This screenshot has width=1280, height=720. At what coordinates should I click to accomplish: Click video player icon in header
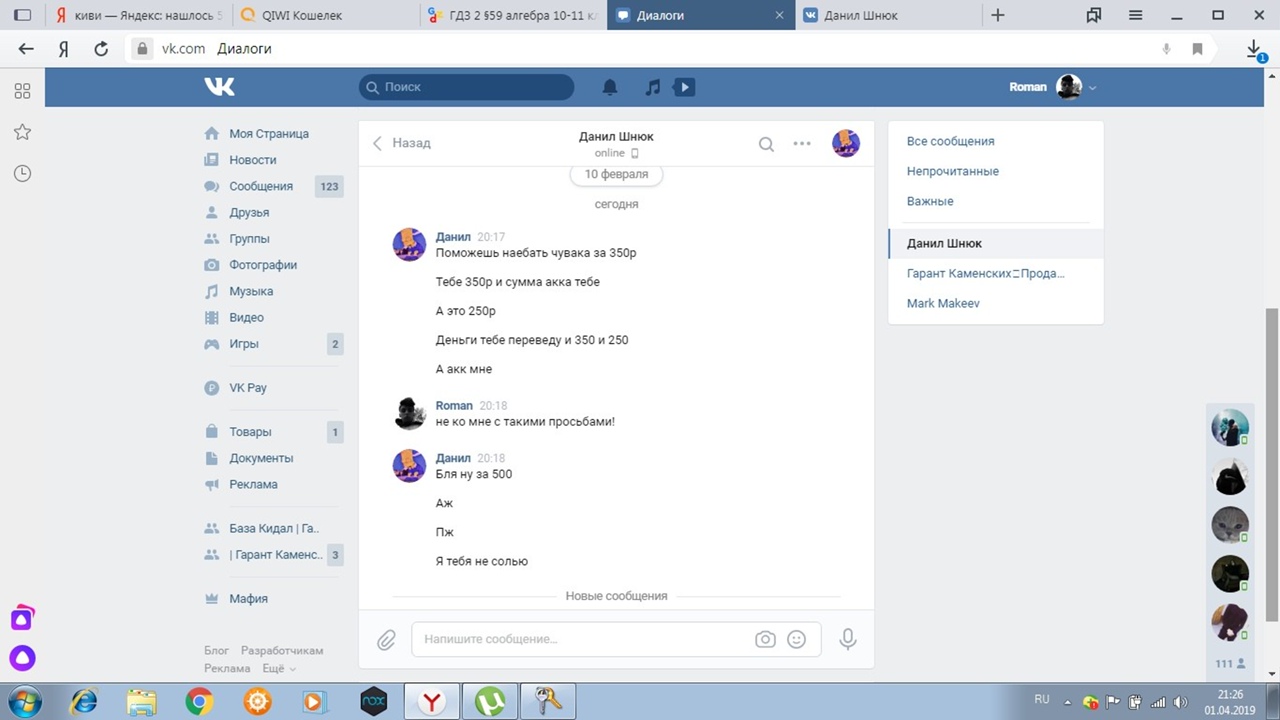(685, 88)
